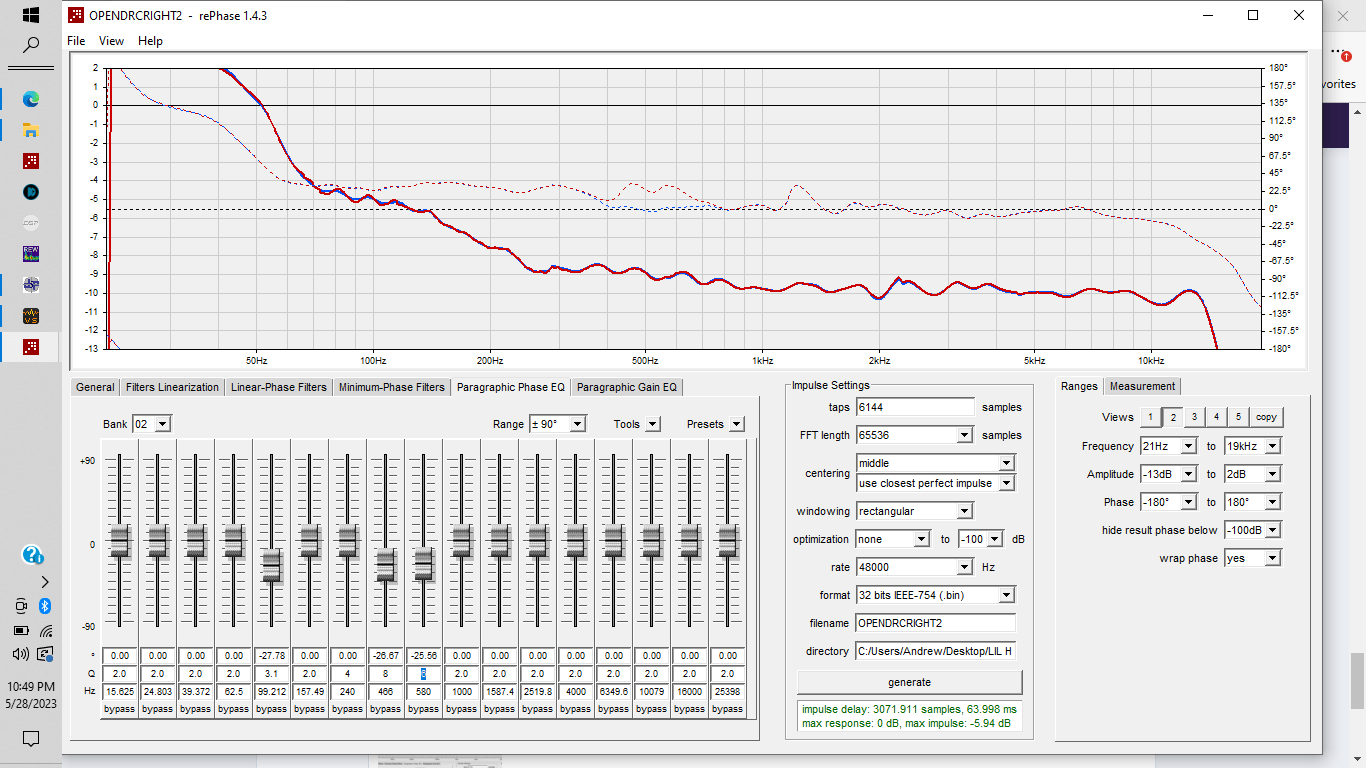1366x768 pixels.
Task: Open the battery status tray icon
Action: point(20,631)
